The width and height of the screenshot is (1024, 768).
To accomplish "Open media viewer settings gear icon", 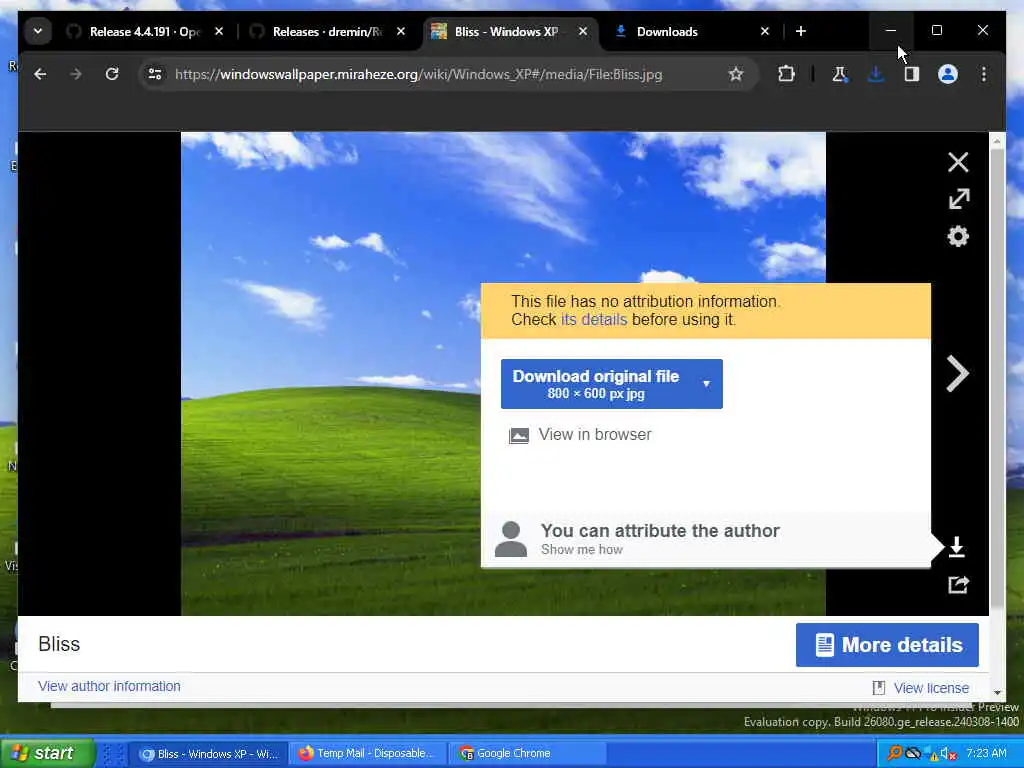I will point(958,236).
